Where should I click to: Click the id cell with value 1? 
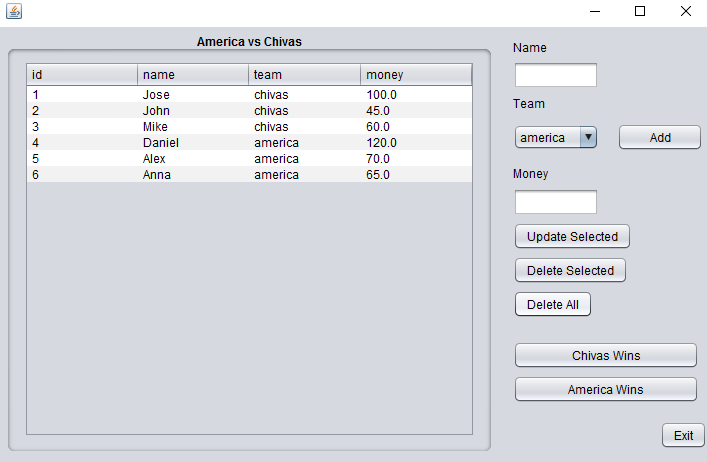click(x=82, y=95)
